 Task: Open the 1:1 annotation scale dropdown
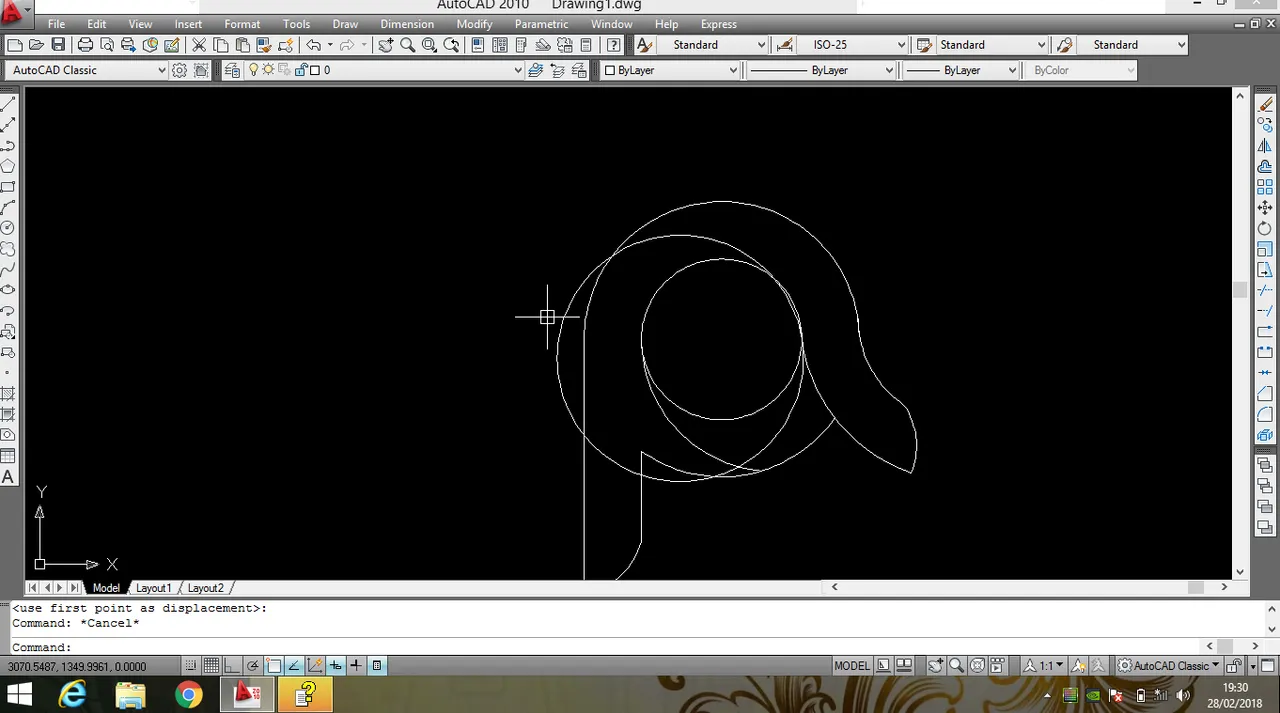click(1044, 666)
